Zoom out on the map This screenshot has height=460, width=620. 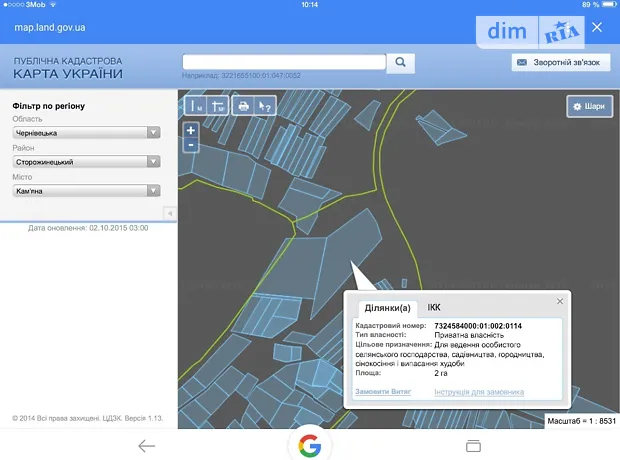point(191,145)
